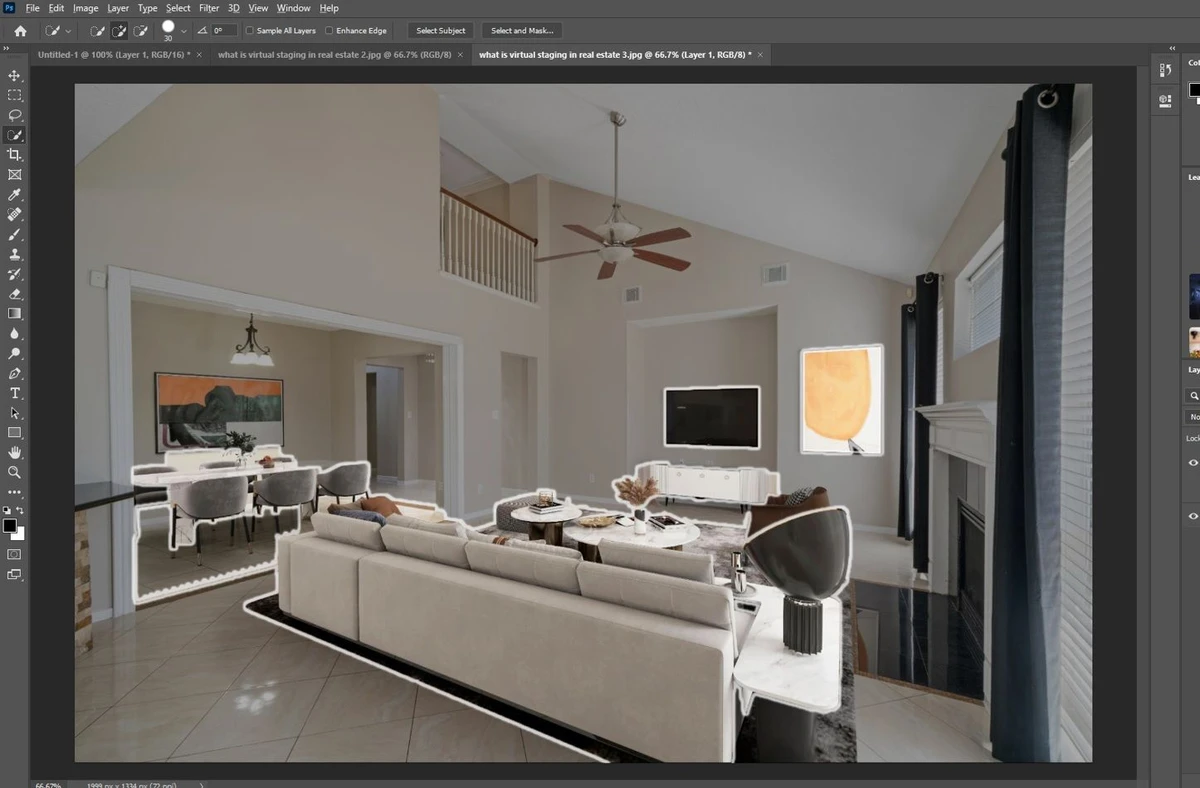The width and height of the screenshot is (1200, 788).
Task: Toggle layer visibility with the eye icon
Action: (1190, 462)
